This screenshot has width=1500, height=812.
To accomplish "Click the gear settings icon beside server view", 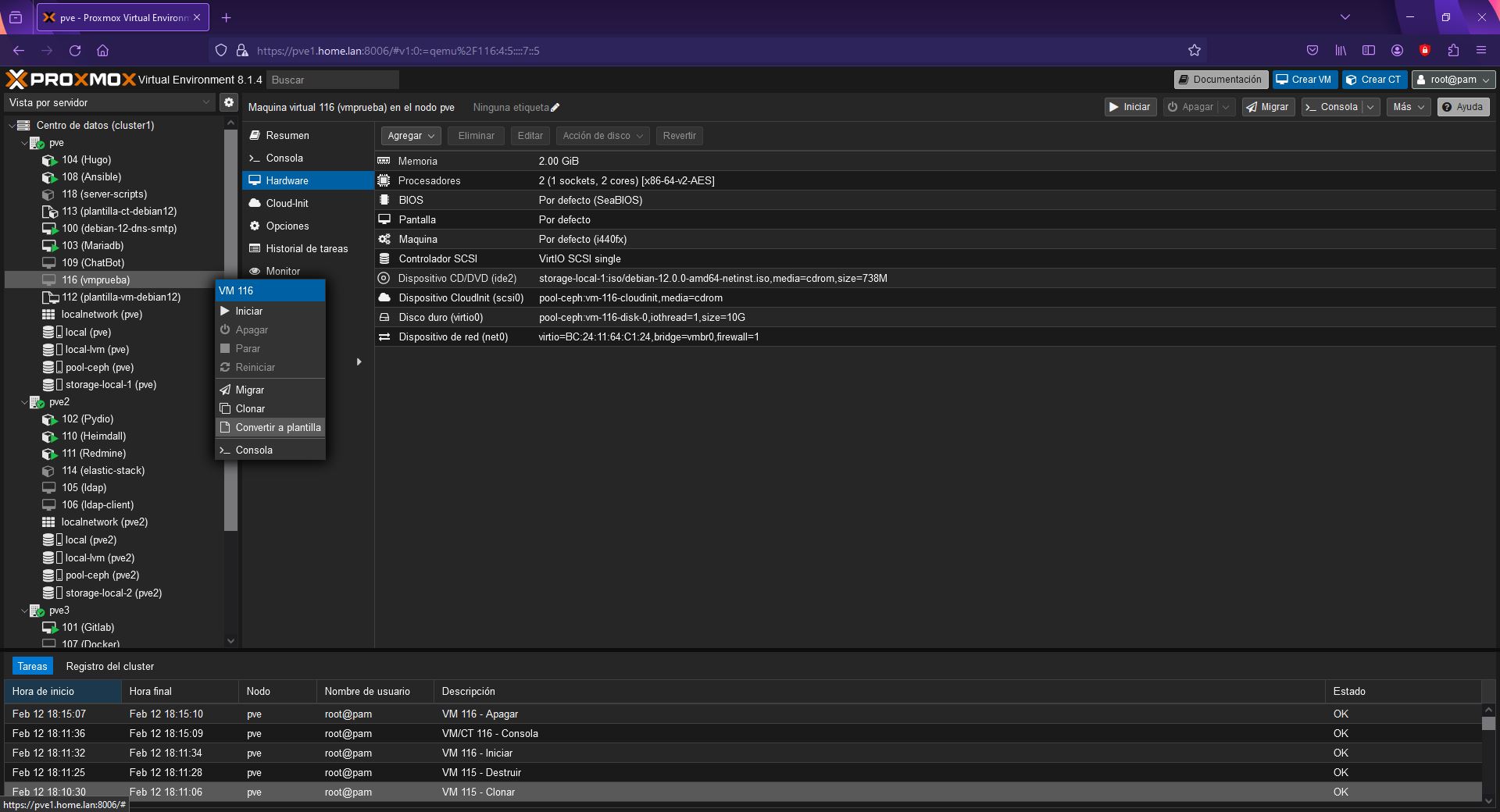I will [x=228, y=102].
